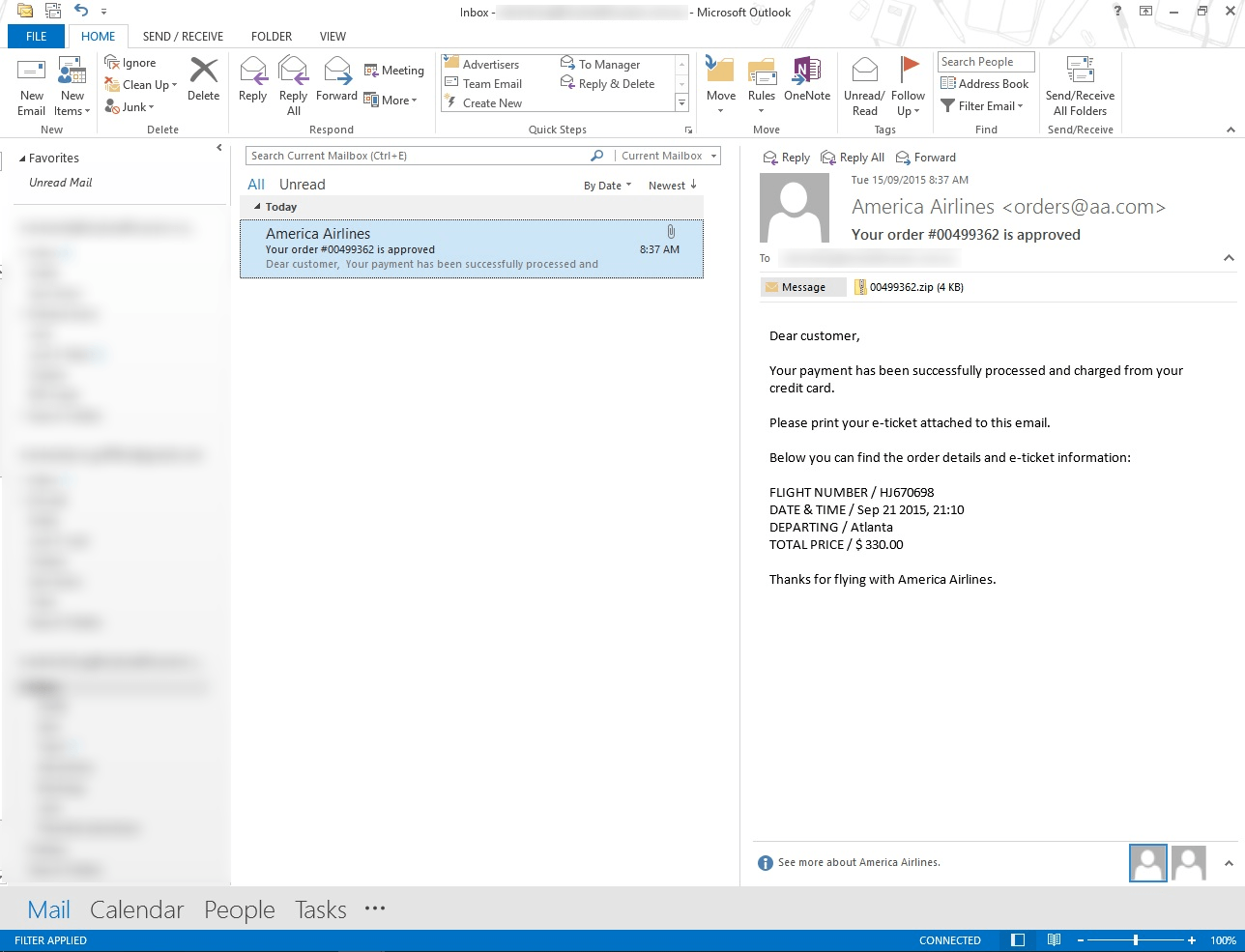The width and height of the screenshot is (1245, 952).
Task: Switch to Calendar view
Action: 136,909
